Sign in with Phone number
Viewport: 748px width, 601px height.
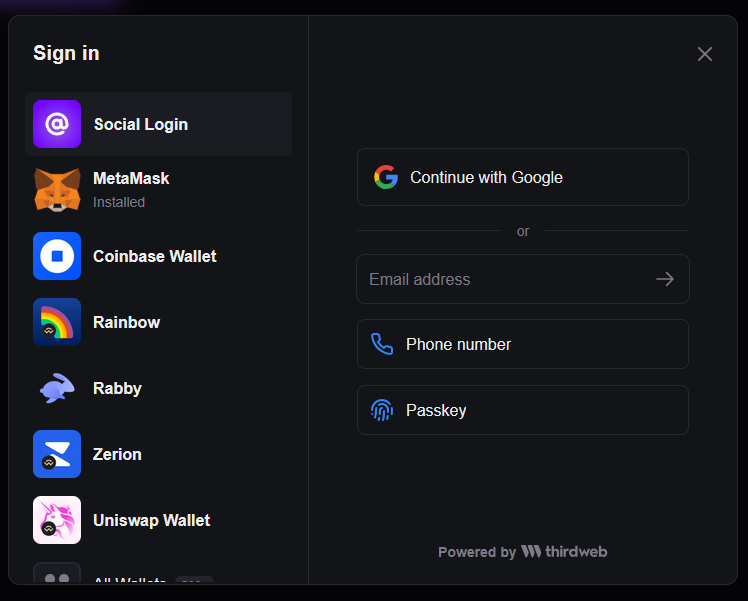tap(523, 344)
